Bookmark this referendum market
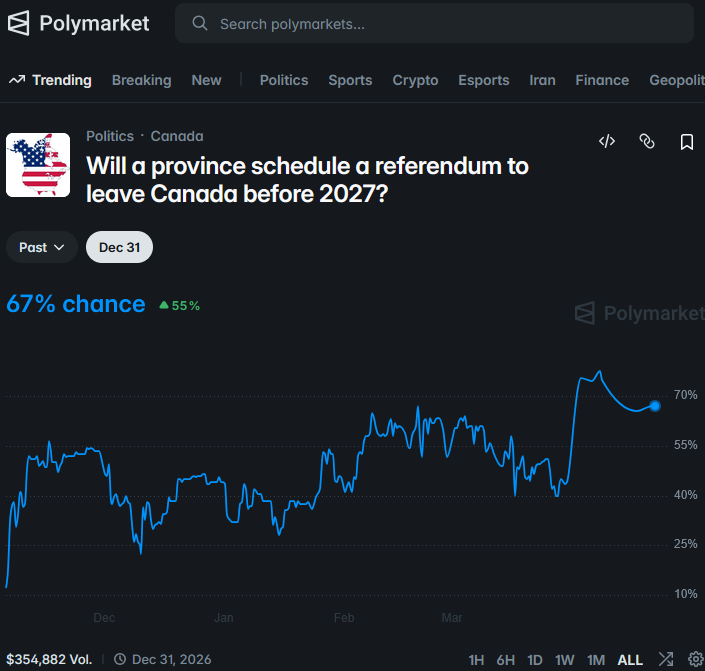The image size is (705, 671). pyautogui.click(x=687, y=142)
